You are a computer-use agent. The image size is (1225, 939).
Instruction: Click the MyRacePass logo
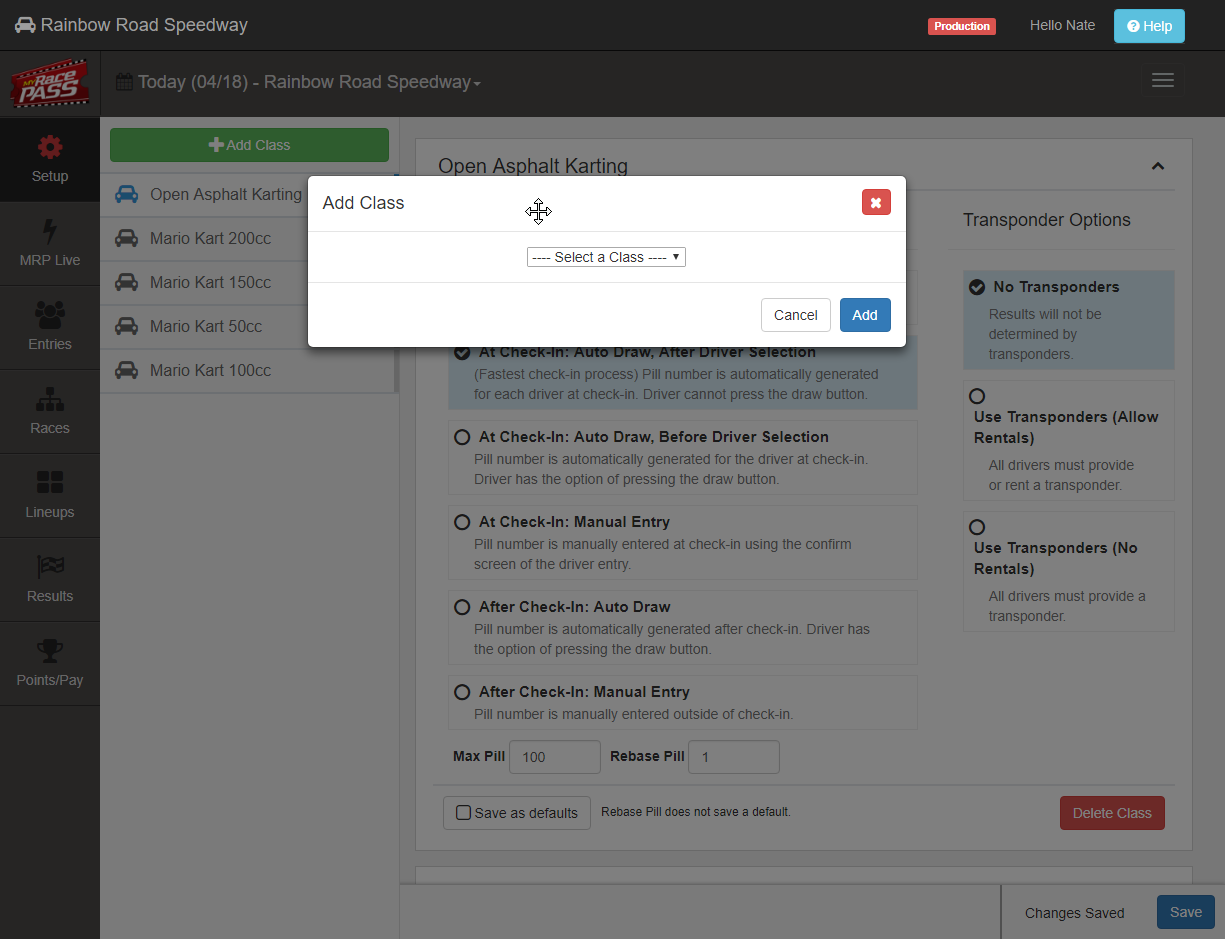(49, 84)
